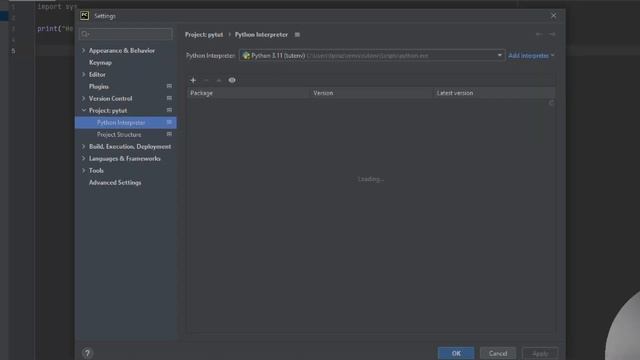Click the project-level marker icon beside Version Control
The image size is (640, 360).
[x=169, y=98]
